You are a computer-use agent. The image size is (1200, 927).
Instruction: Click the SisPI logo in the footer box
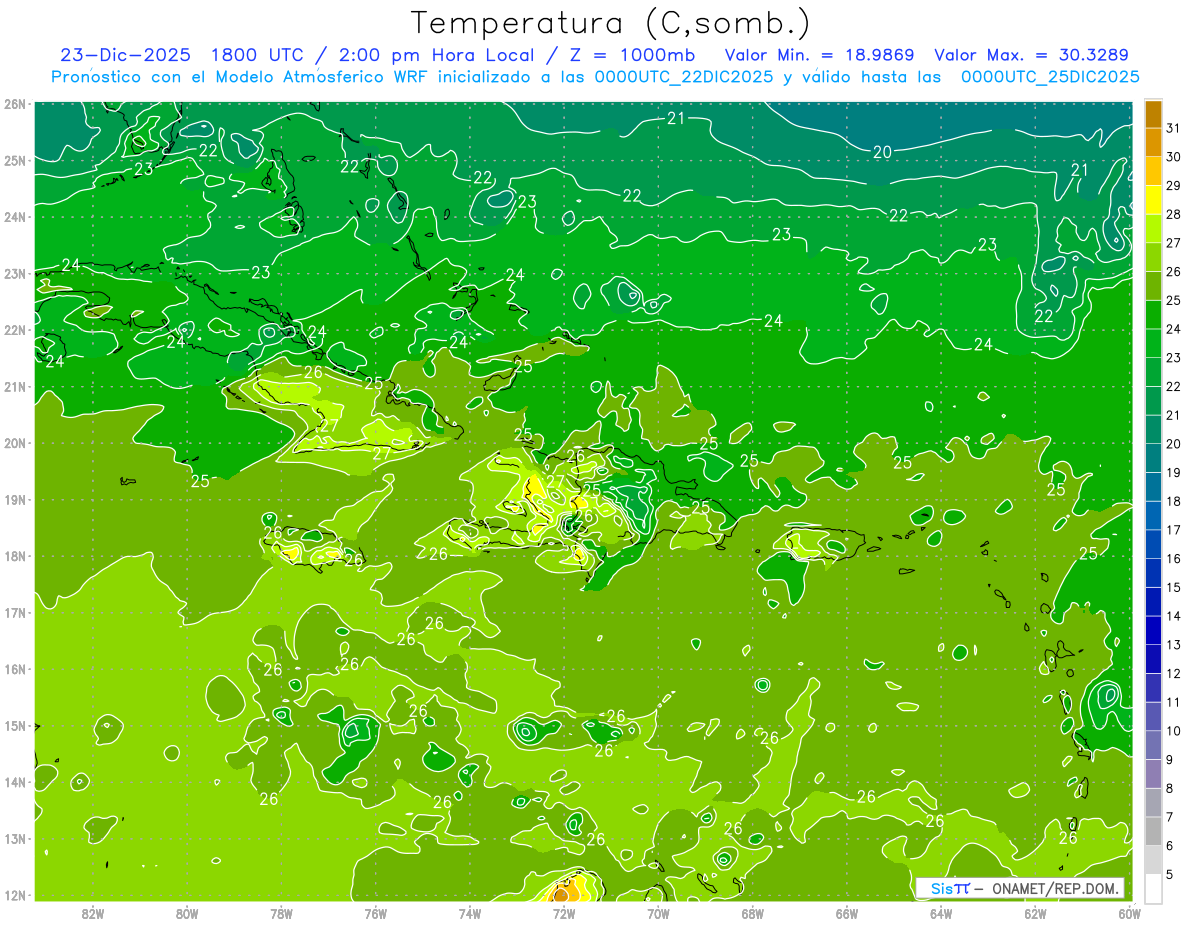pyautogui.click(x=949, y=888)
